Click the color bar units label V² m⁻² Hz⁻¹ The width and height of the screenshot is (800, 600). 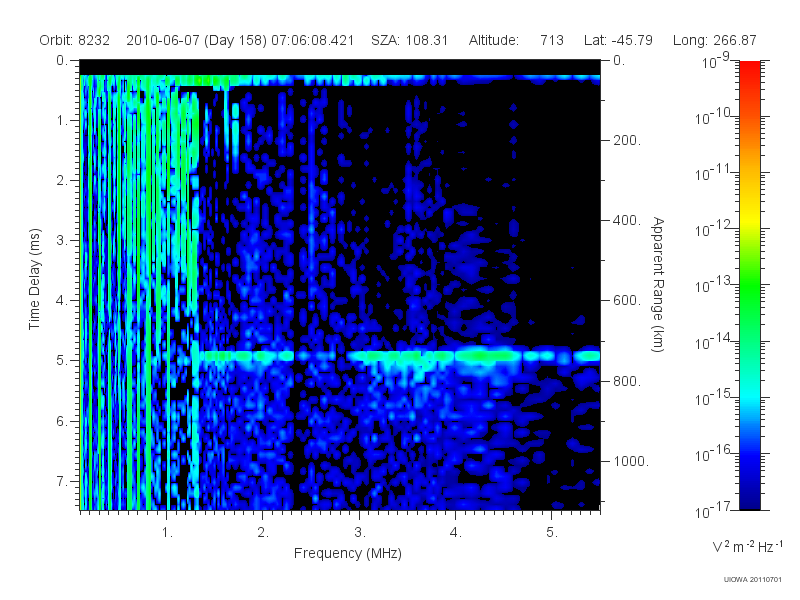747,546
